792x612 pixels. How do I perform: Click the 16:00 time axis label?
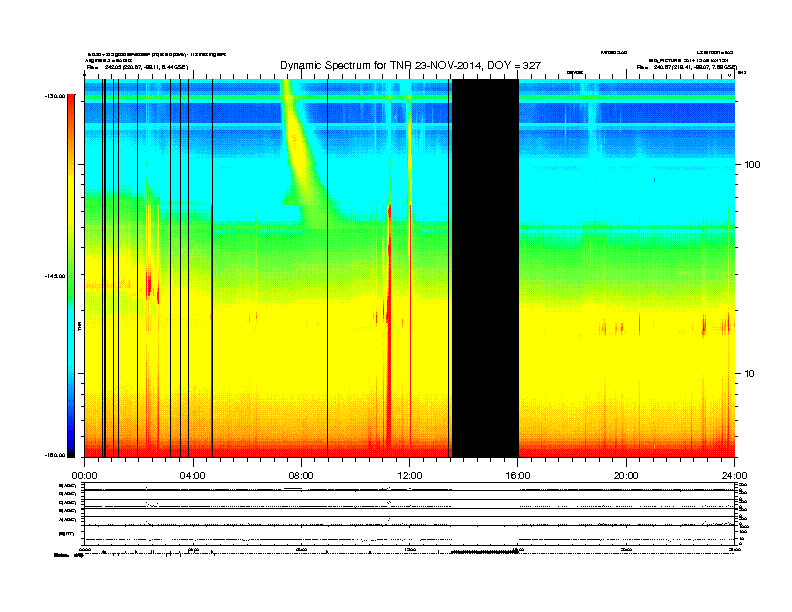click(518, 476)
